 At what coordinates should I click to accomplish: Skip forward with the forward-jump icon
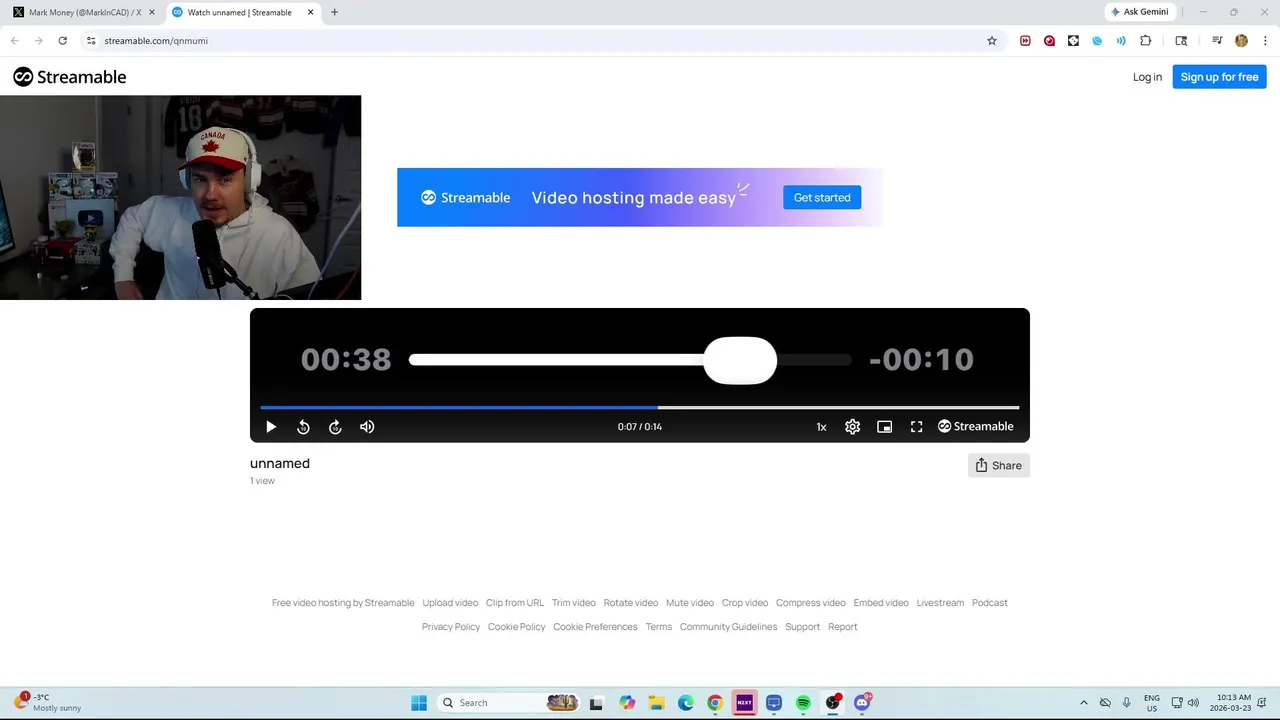click(x=335, y=427)
